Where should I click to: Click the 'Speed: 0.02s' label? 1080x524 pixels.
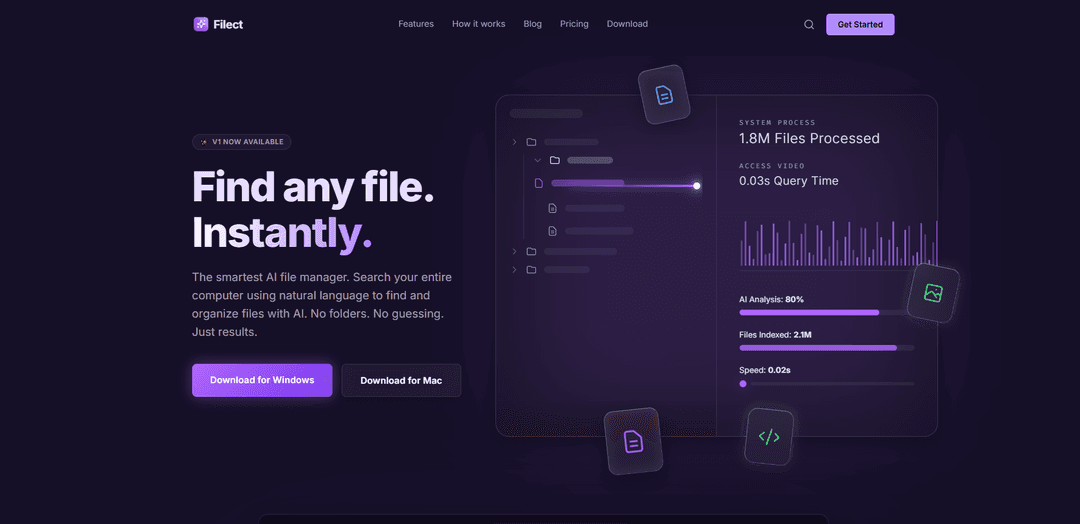765,370
